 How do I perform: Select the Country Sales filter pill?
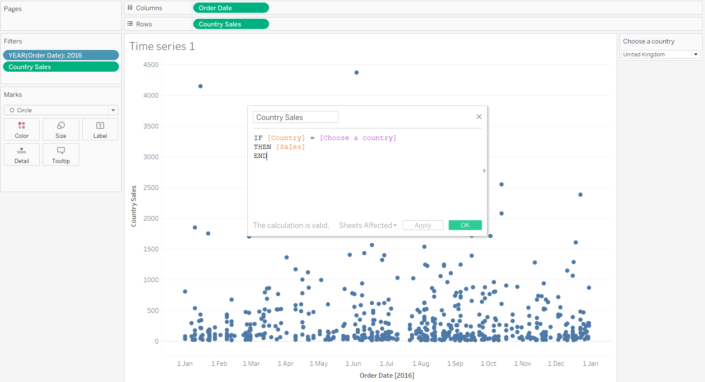(x=61, y=67)
